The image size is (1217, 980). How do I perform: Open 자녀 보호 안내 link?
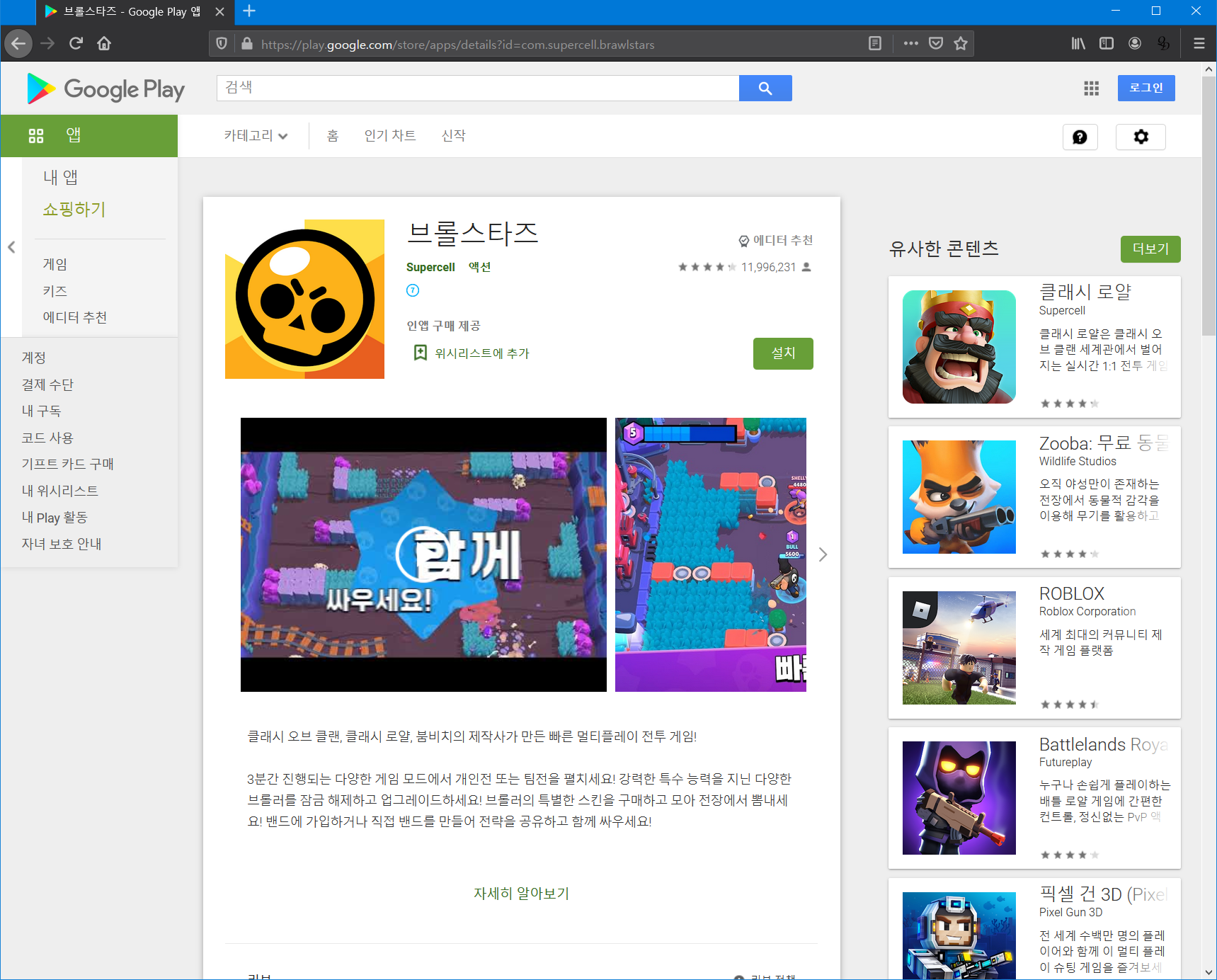[62, 544]
